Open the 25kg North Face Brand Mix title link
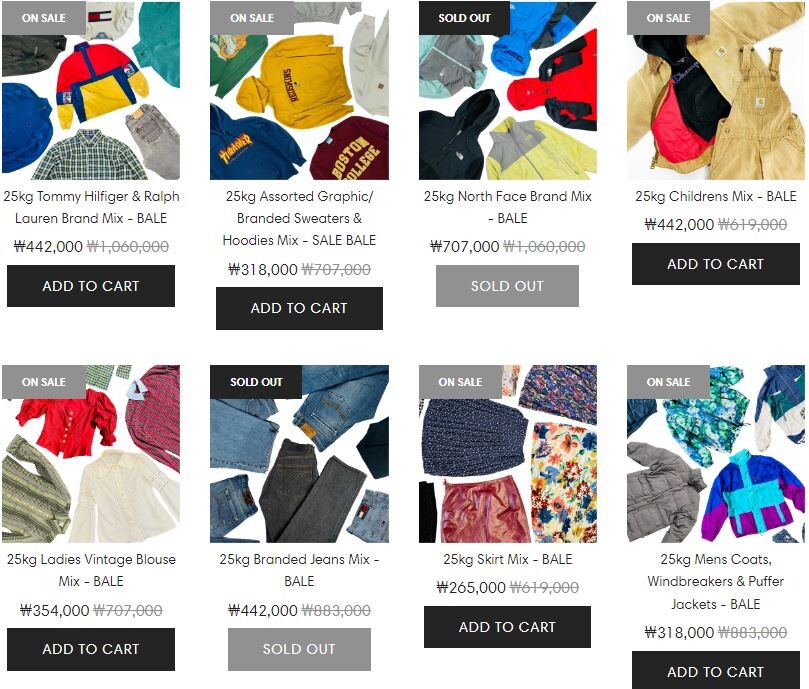The image size is (809, 689). click(x=508, y=207)
